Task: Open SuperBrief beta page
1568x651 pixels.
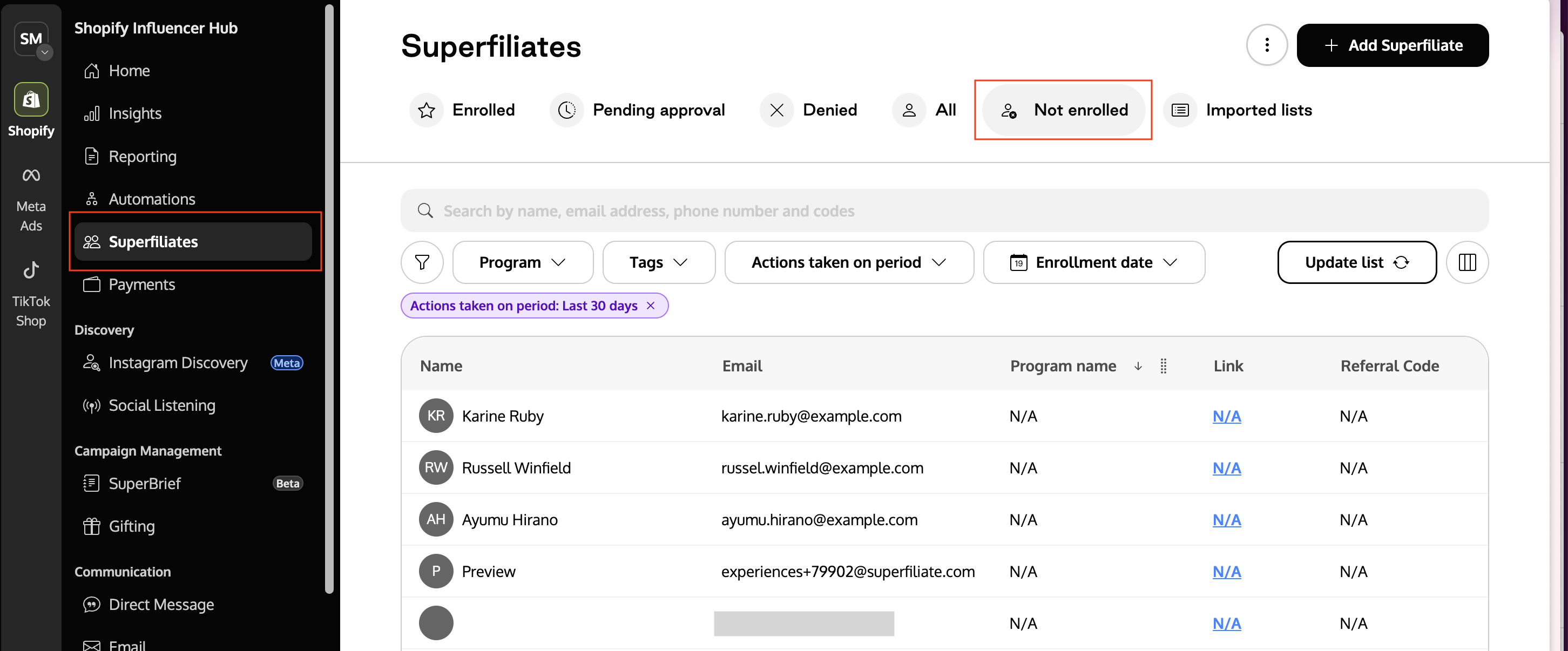Action: click(193, 483)
